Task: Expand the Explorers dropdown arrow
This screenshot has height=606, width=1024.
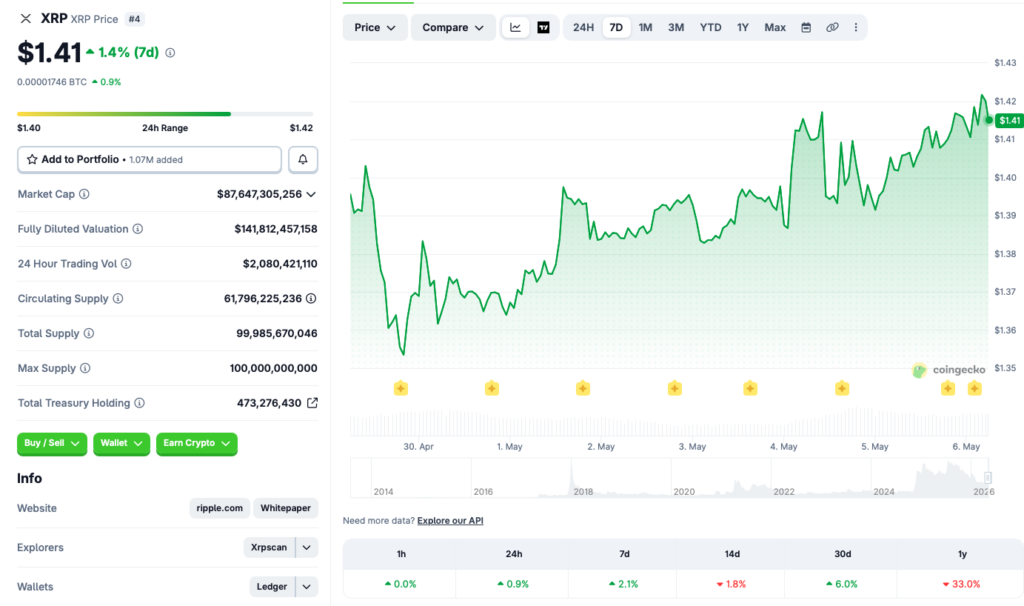Action: (306, 547)
